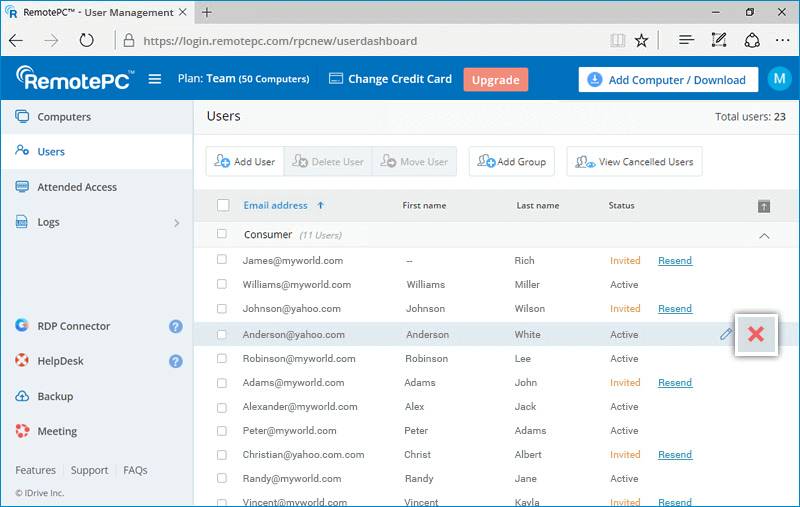Check Anderson@yahoo.com row checkbox

(221, 335)
